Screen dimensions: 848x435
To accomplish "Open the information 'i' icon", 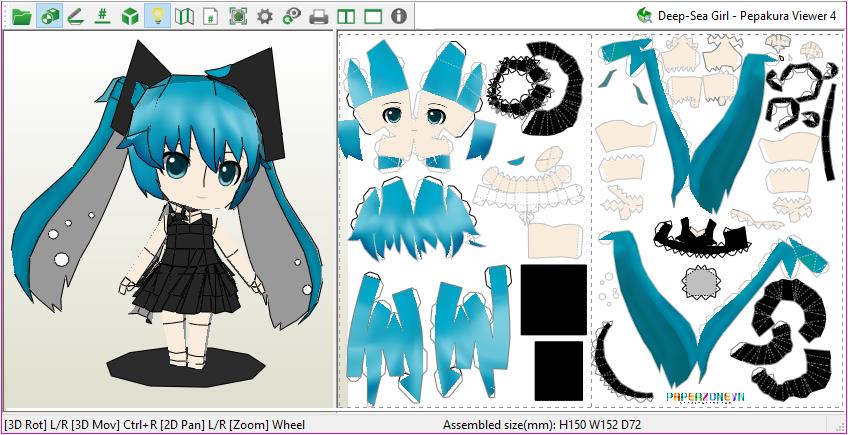I will 399,16.
